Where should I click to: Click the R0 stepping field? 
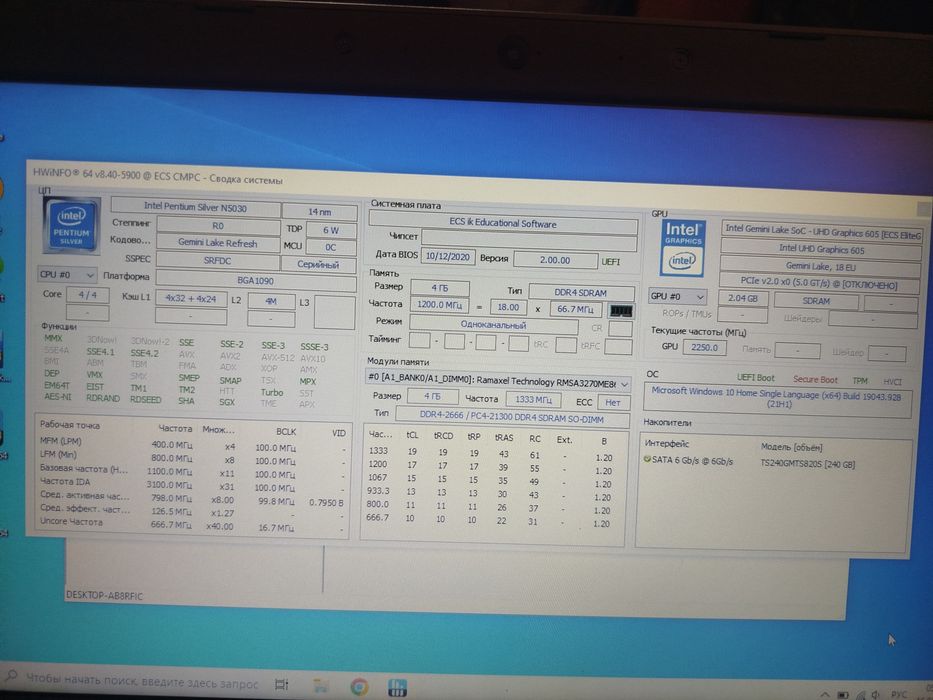pyautogui.click(x=218, y=226)
